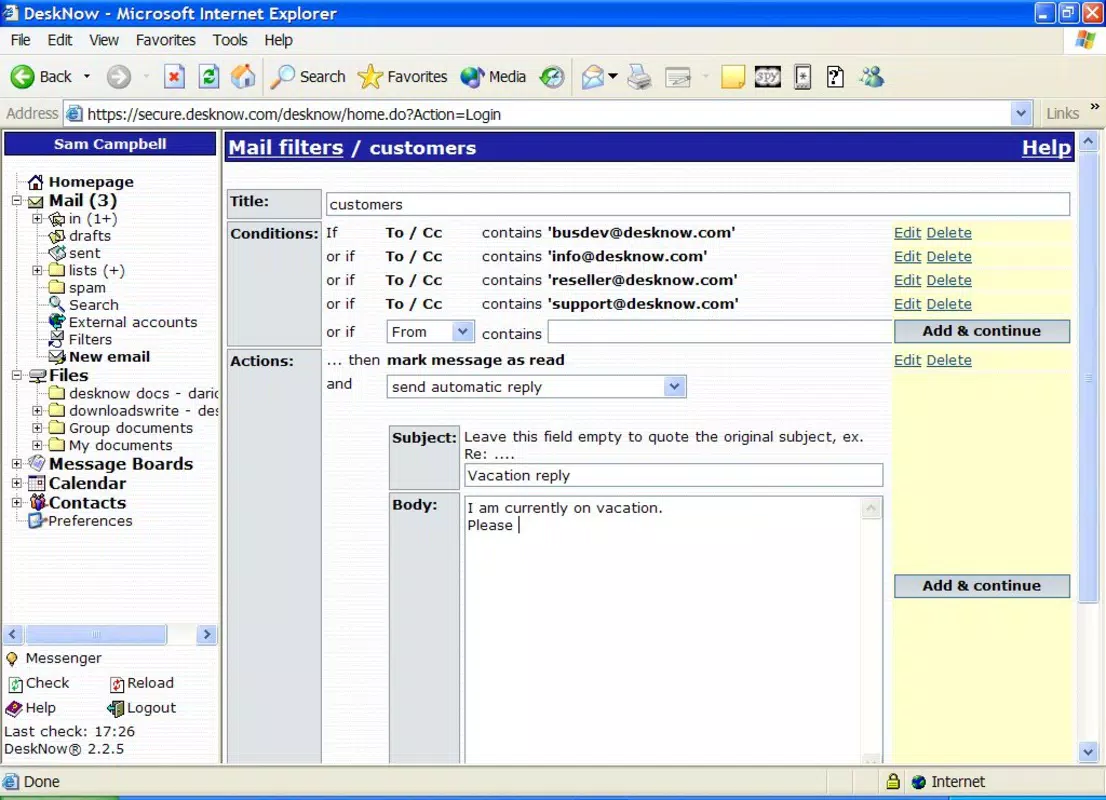Screen dimensions: 1106x800
Task: Click the IE Back arrow icon
Action: click(x=23, y=76)
